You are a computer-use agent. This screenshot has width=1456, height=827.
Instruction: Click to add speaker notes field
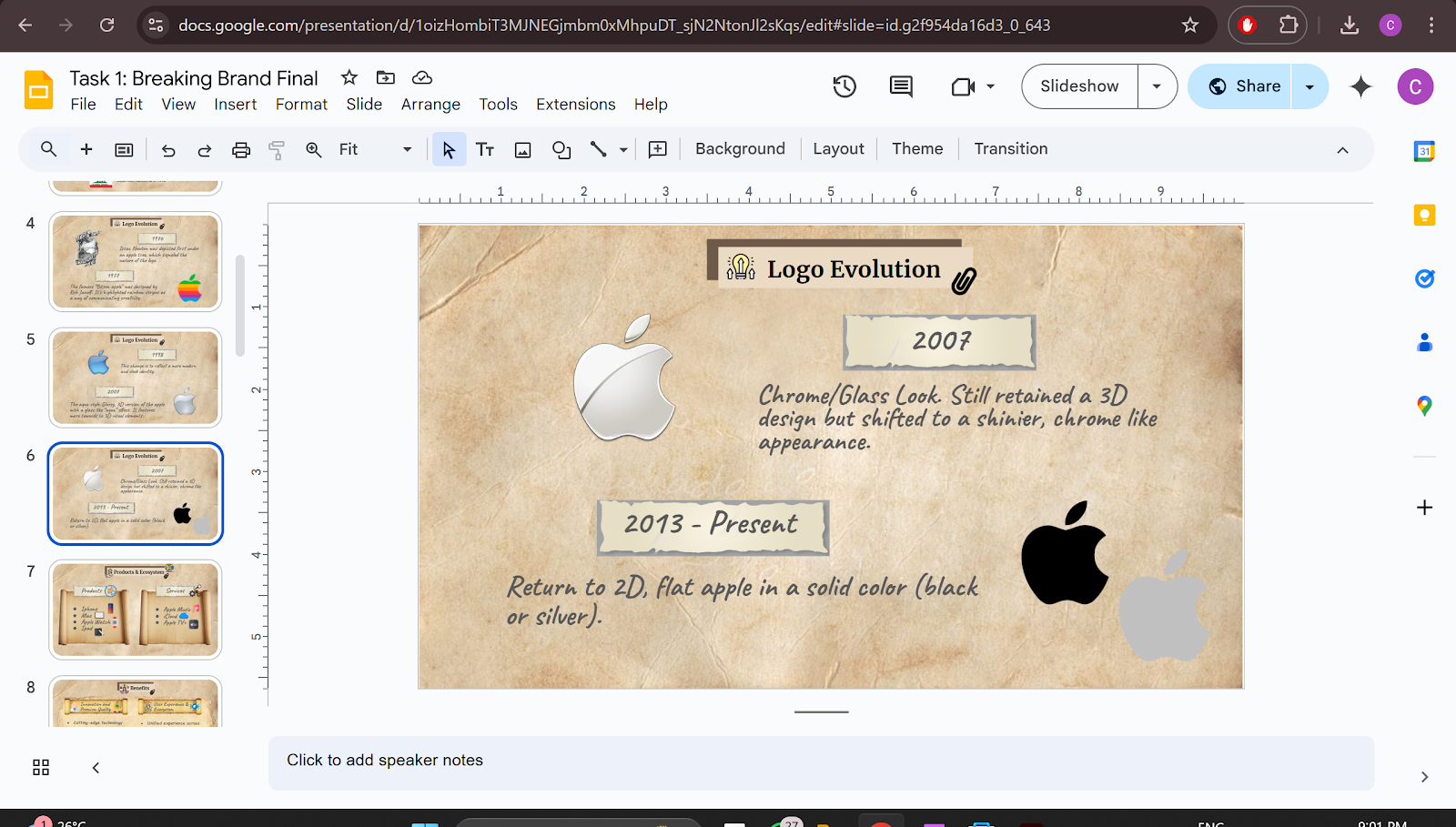click(821, 762)
